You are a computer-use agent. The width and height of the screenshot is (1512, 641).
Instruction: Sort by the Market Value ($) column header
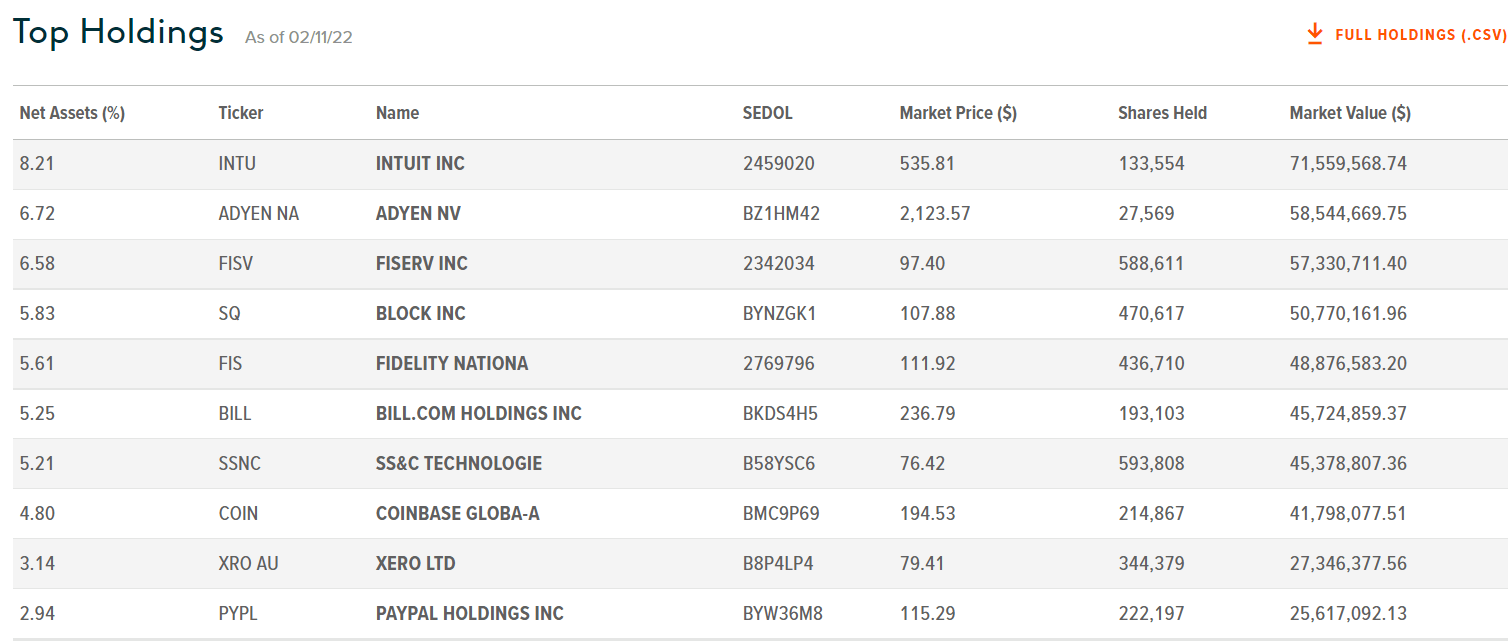(1350, 112)
